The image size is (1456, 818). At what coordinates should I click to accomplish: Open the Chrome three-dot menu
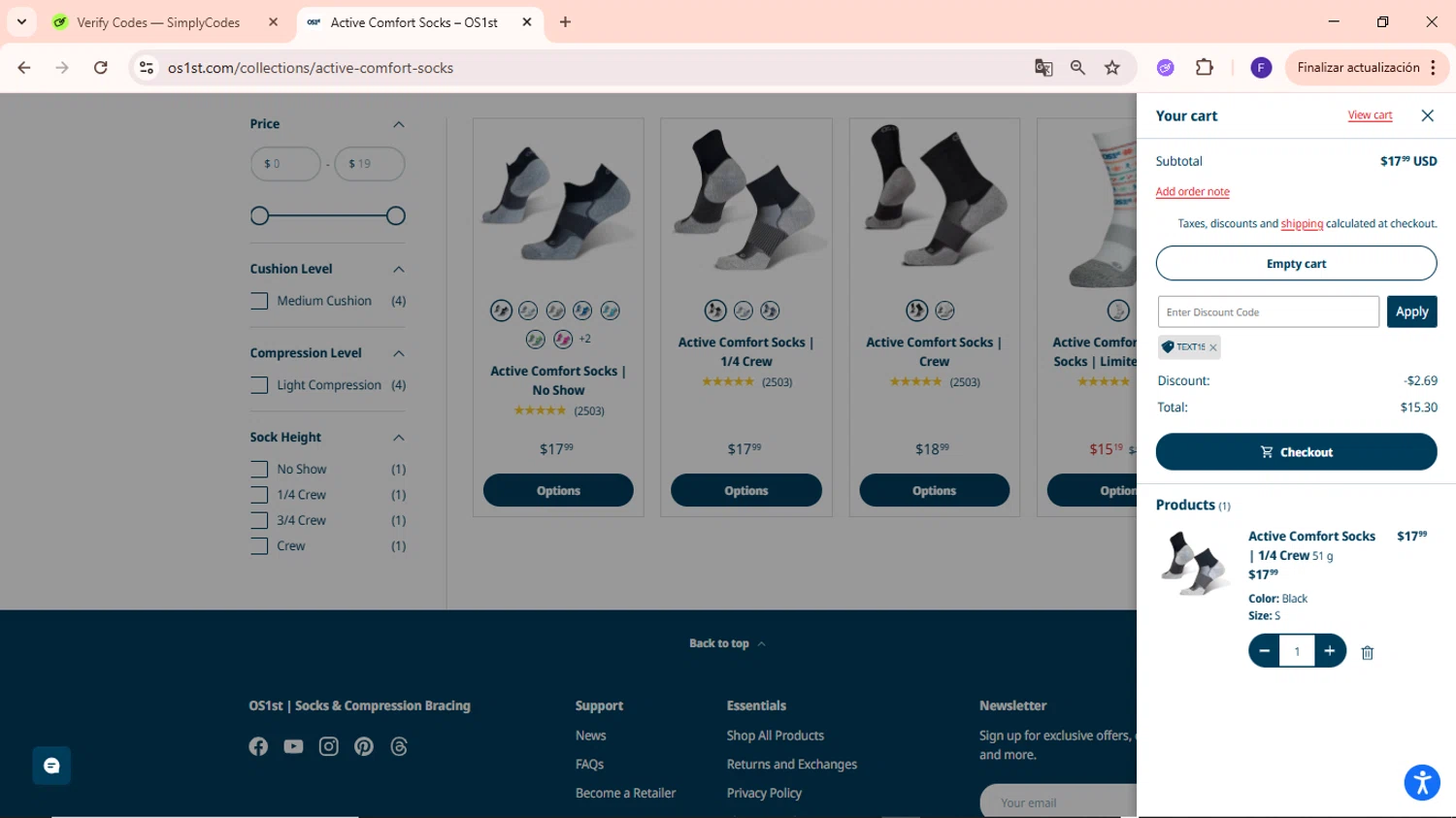pyautogui.click(x=1433, y=67)
